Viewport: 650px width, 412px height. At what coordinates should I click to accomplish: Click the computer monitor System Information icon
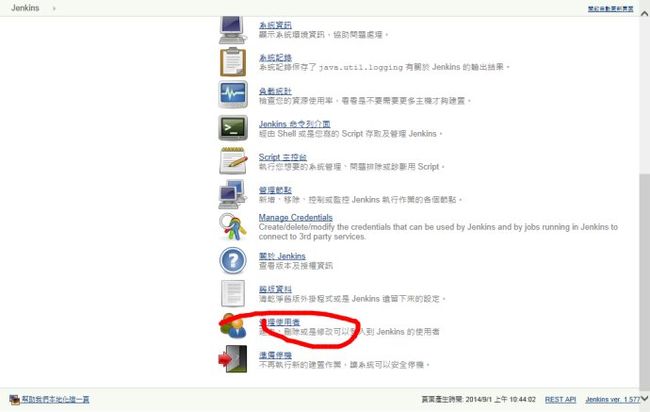pyautogui.click(x=233, y=29)
